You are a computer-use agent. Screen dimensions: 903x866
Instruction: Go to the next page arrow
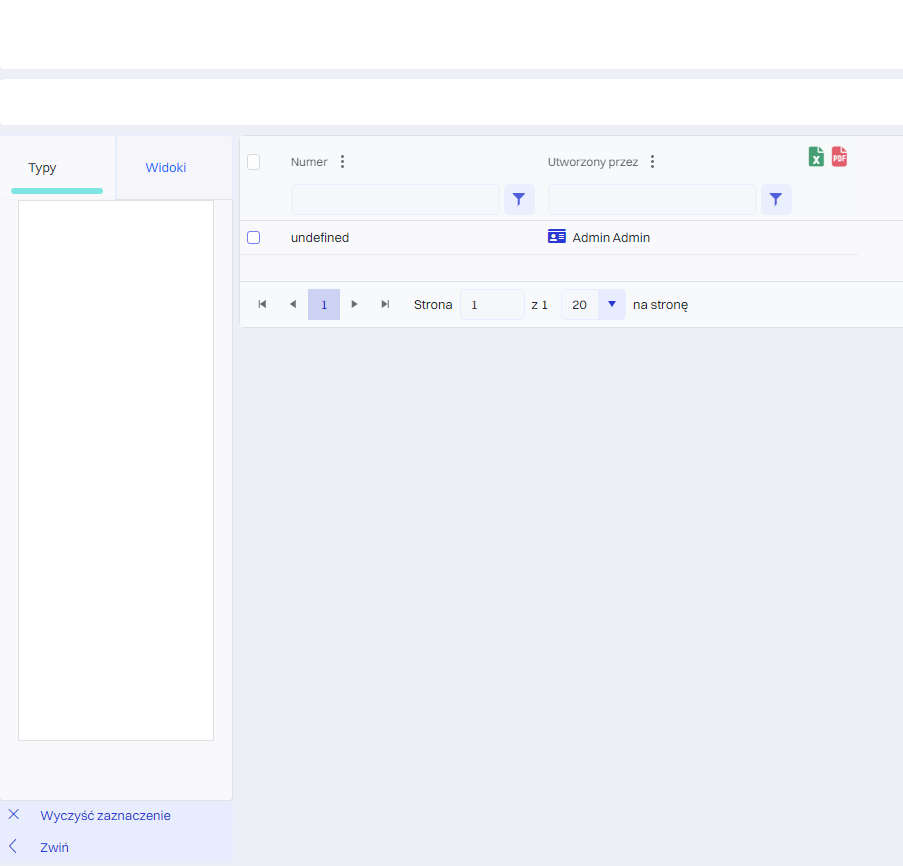point(354,304)
